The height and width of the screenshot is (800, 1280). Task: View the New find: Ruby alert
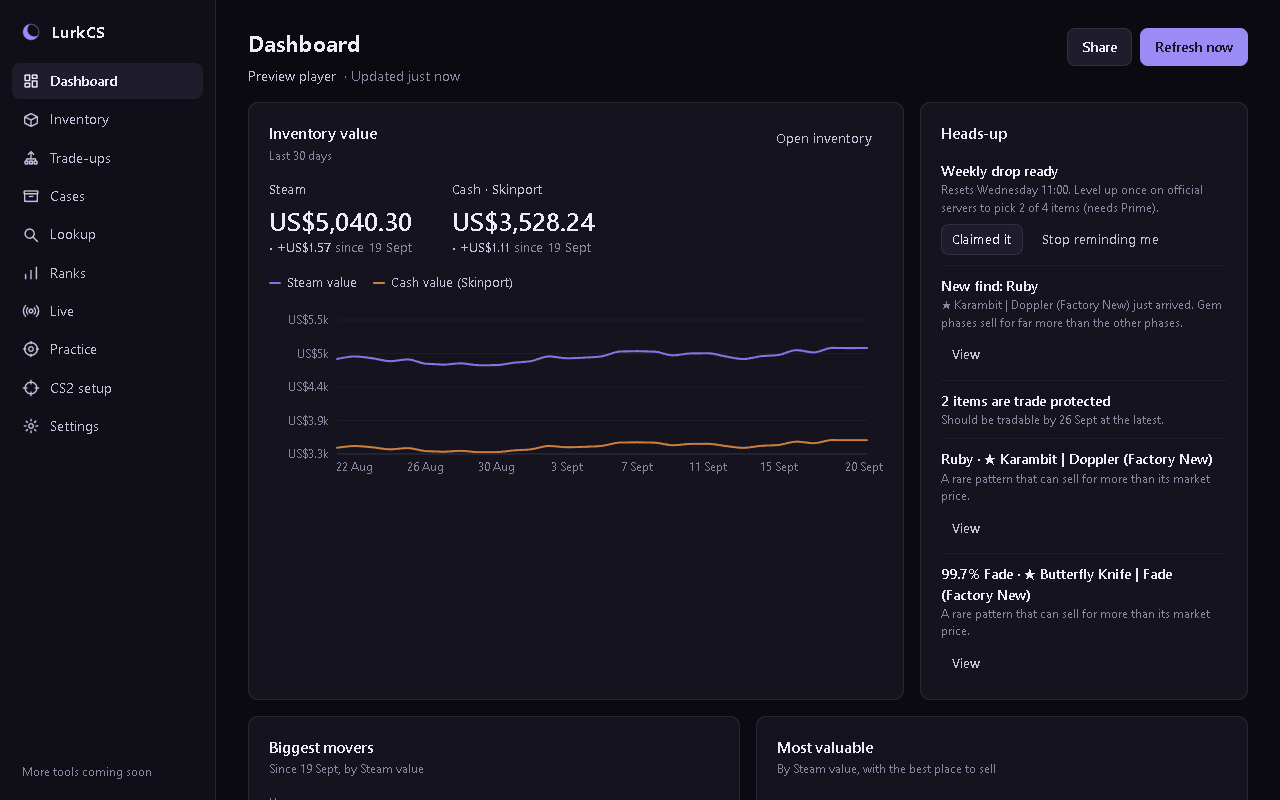[966, 355]
